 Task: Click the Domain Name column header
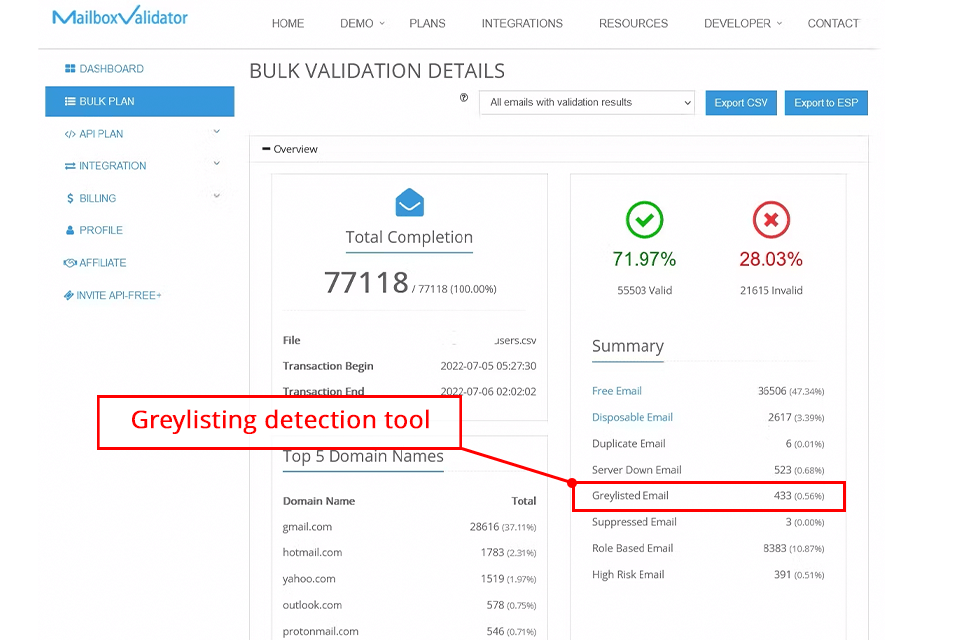[319, 501]
